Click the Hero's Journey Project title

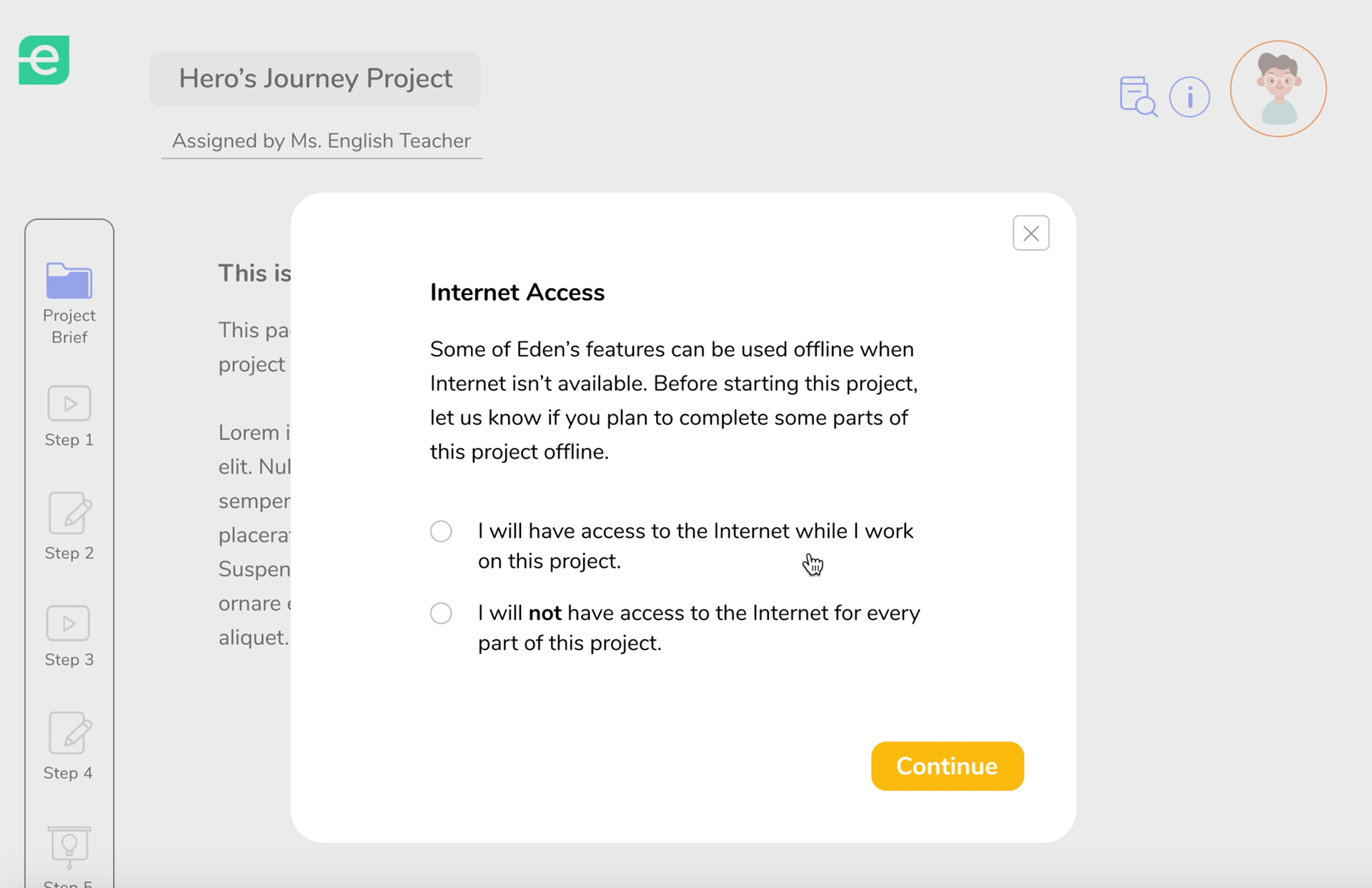click(x=315, y=79)
